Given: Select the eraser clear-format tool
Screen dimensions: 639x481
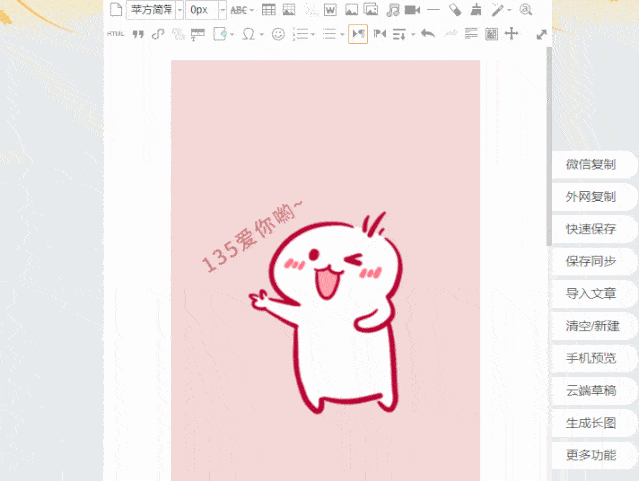Looking at the screenshot, I should click(454, 10).
